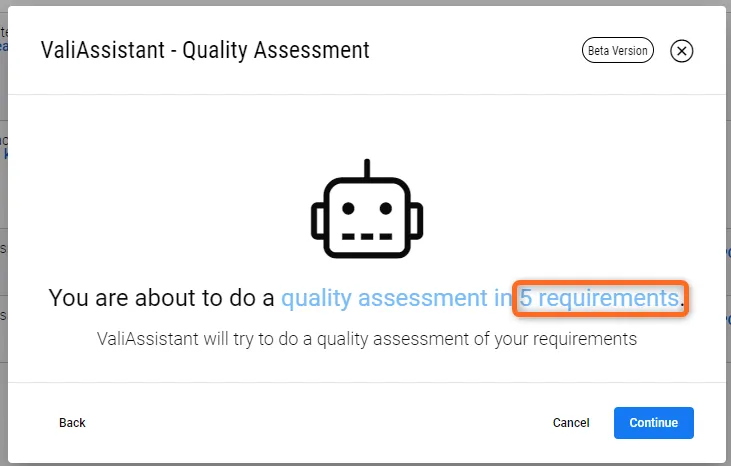Screen dimensions: 731x466
Task: Click the robot icon's antenna
Action: click(x=367, y=168)
